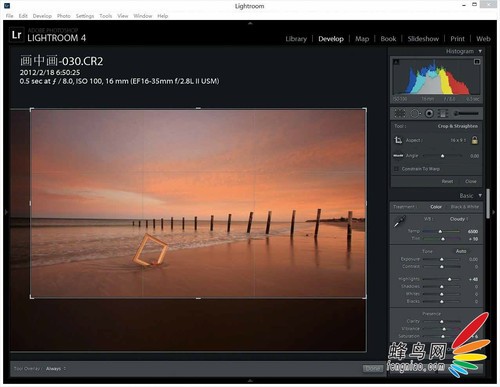The image size is (500, 387).
Task: Collapse the Histogram panel
Action: click(480, 51)
